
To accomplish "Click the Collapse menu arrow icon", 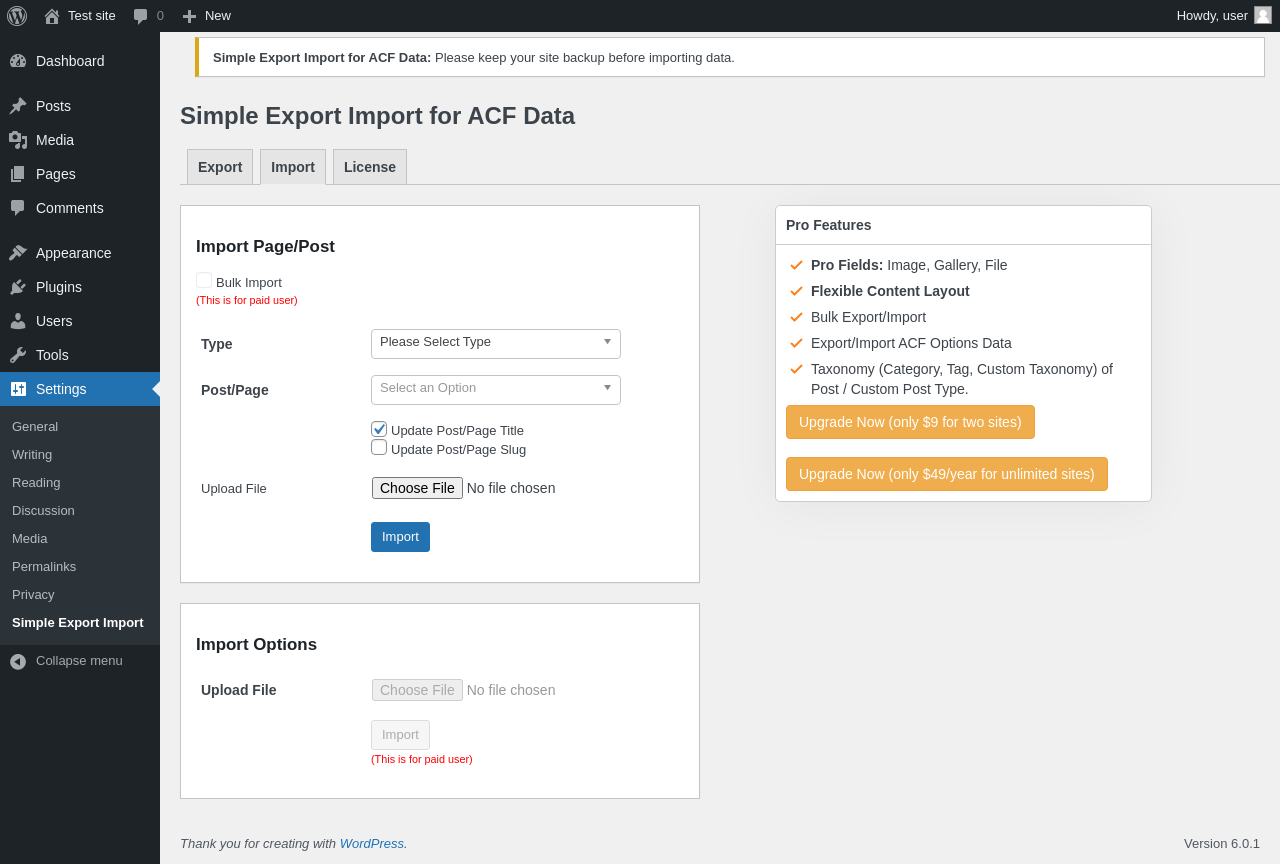I will click(x=18, y=661).
